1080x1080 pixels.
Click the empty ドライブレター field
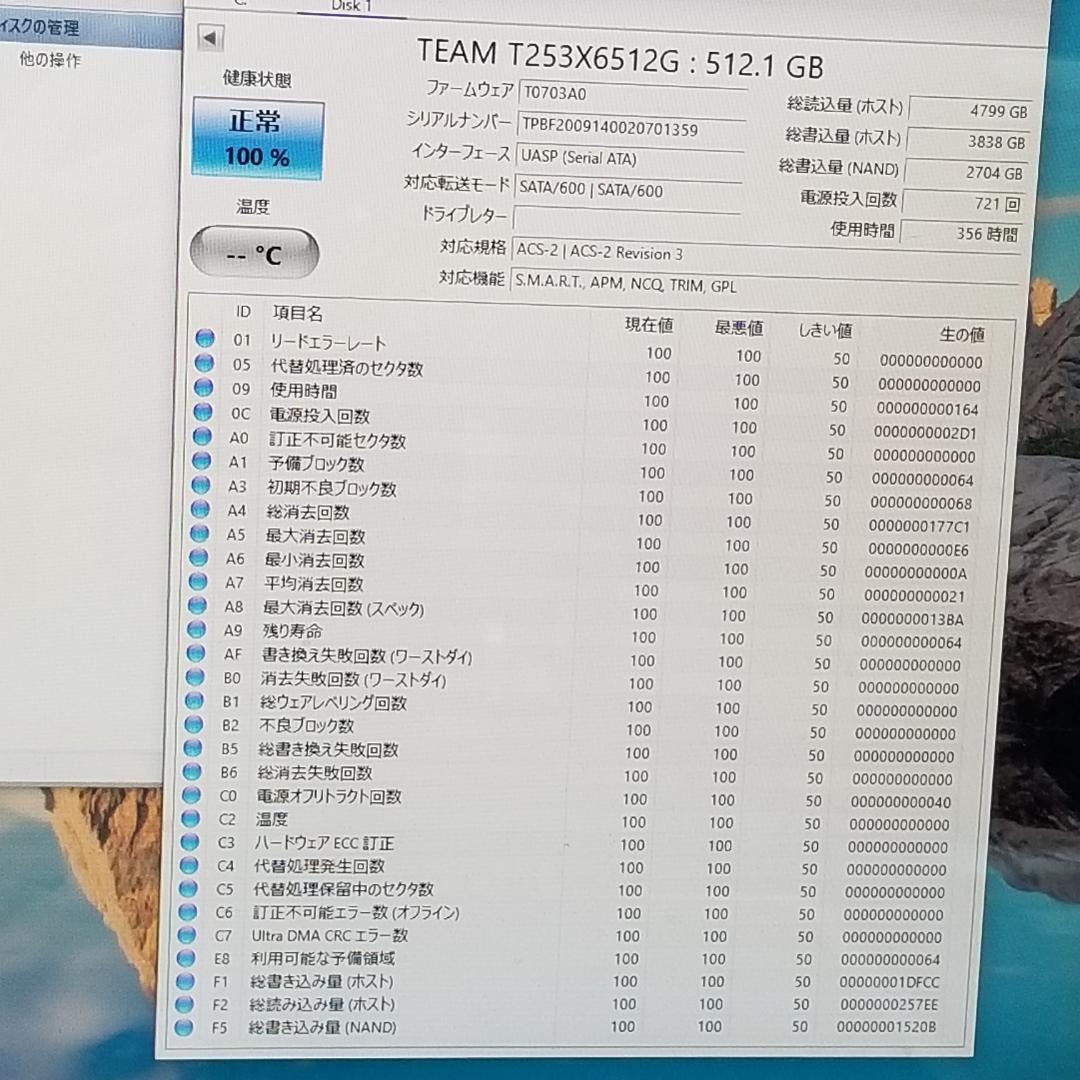(625, 219)
